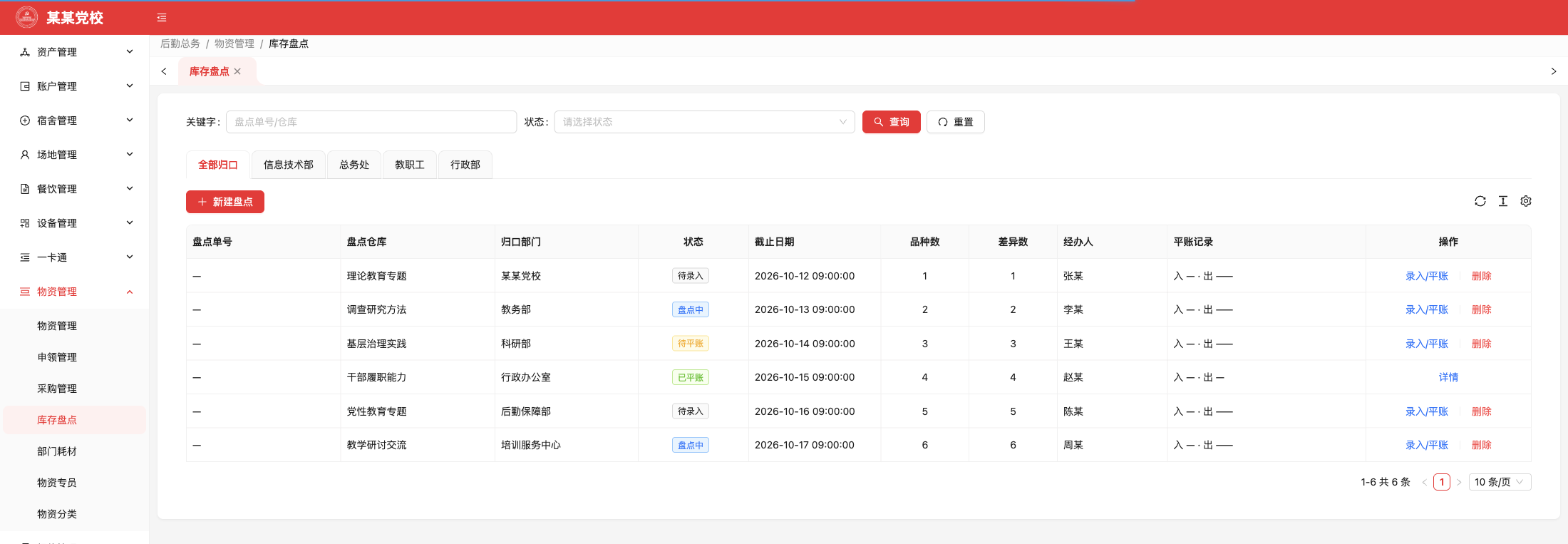Viewport: 1568px width, 544px height.
Task: Close the 库存盘点 tab
Action: (x=237, y=71)
